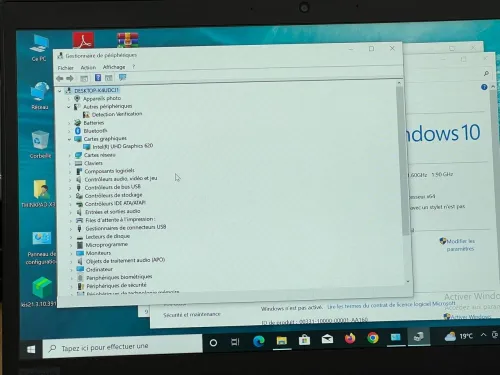
Task: Select Objets de traitement audio (APO)
Action: point(125,261)
